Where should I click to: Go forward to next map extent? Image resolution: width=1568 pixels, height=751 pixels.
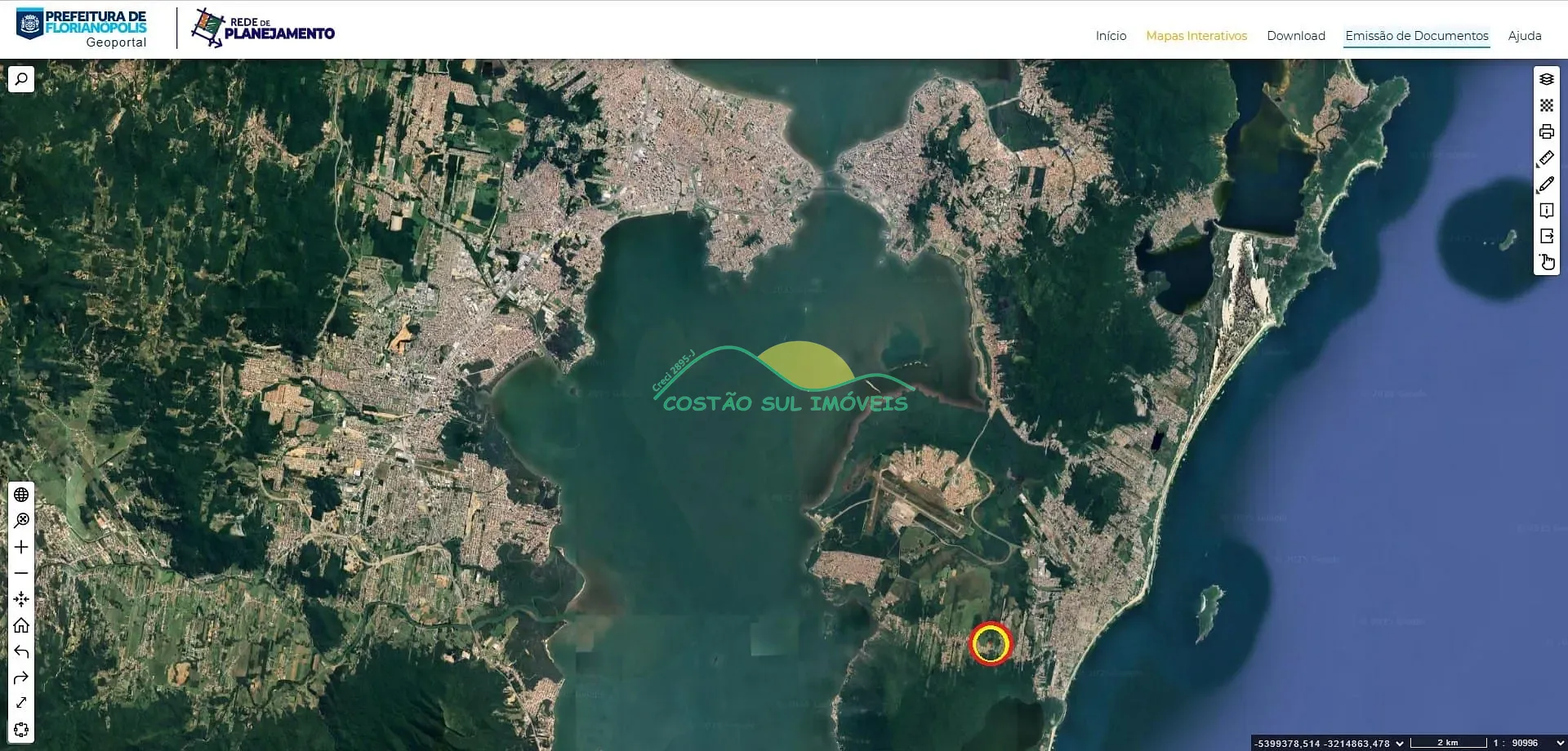[21, 678]
